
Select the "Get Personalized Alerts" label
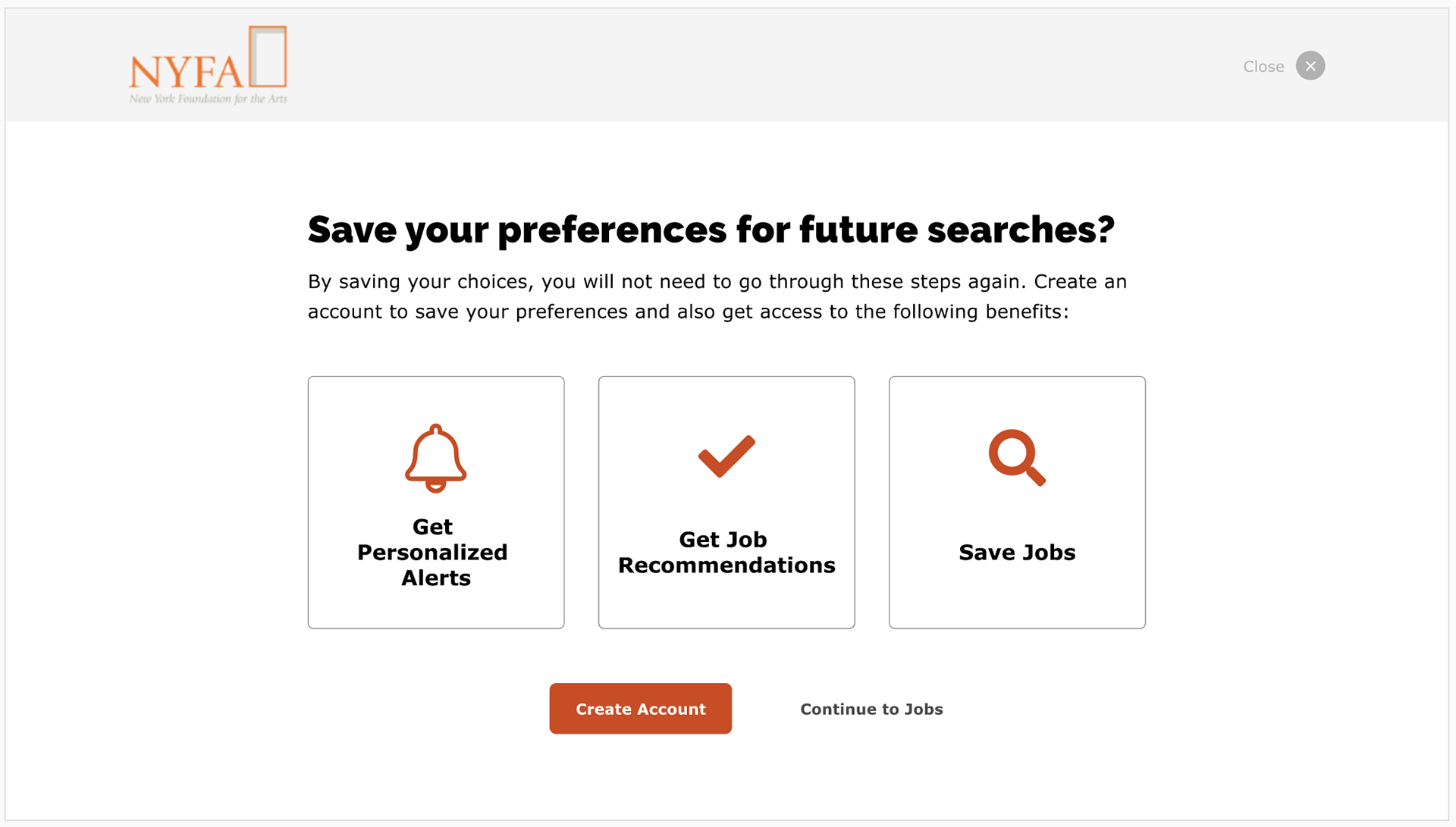[x=433, y=552]
